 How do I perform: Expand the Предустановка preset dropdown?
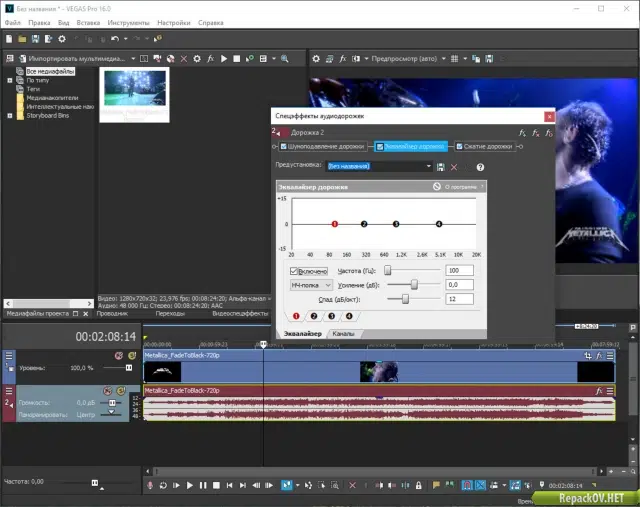429,166
